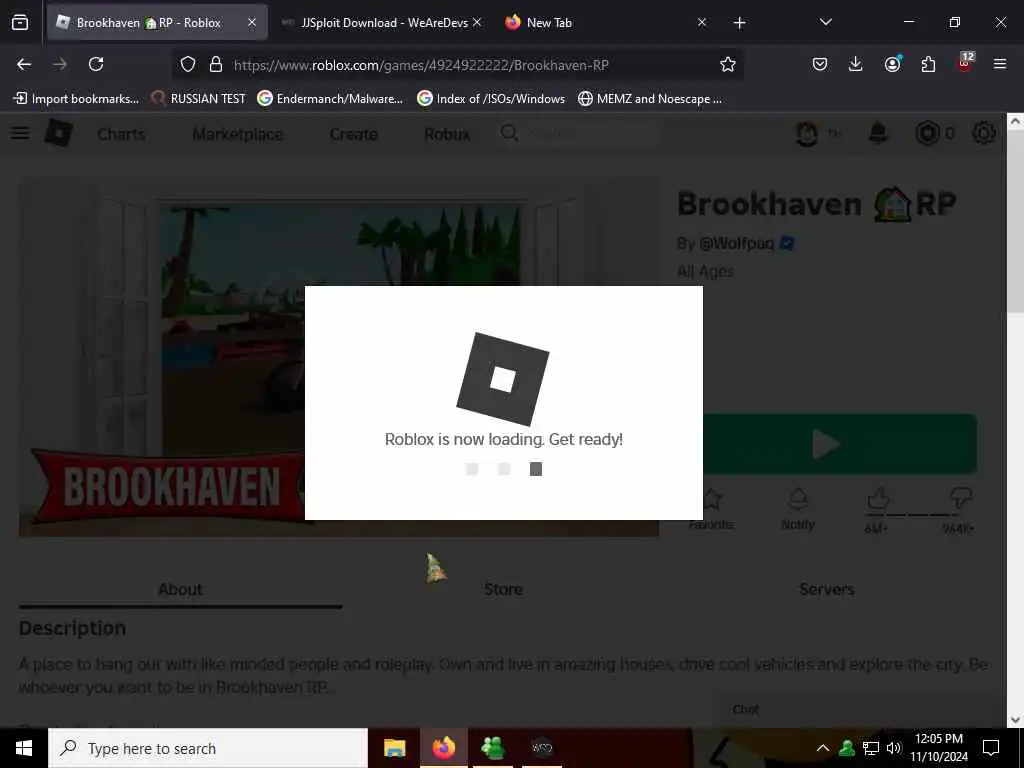Click the Roblox search field
This screenshot has width=1024, height=768.
[x=579, y=134]
